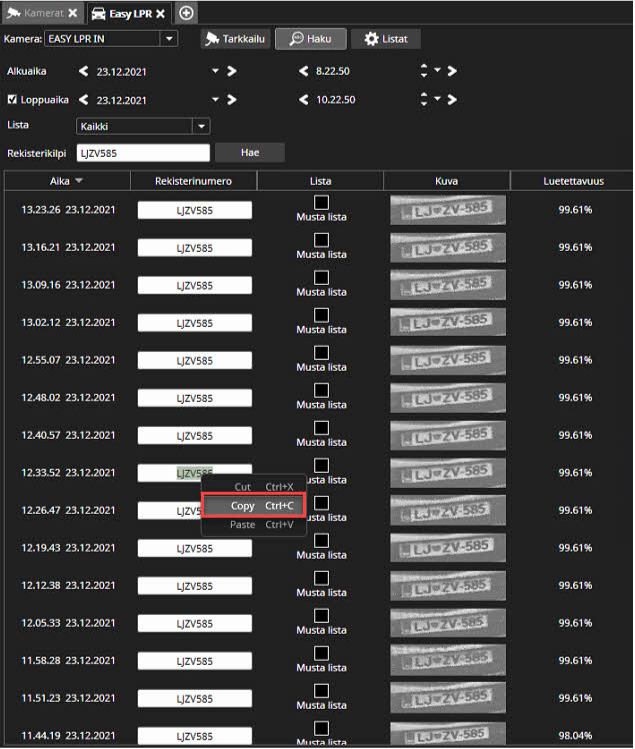
Task: Click the add new tab plus icon
Action: click(x=186, y=13)
